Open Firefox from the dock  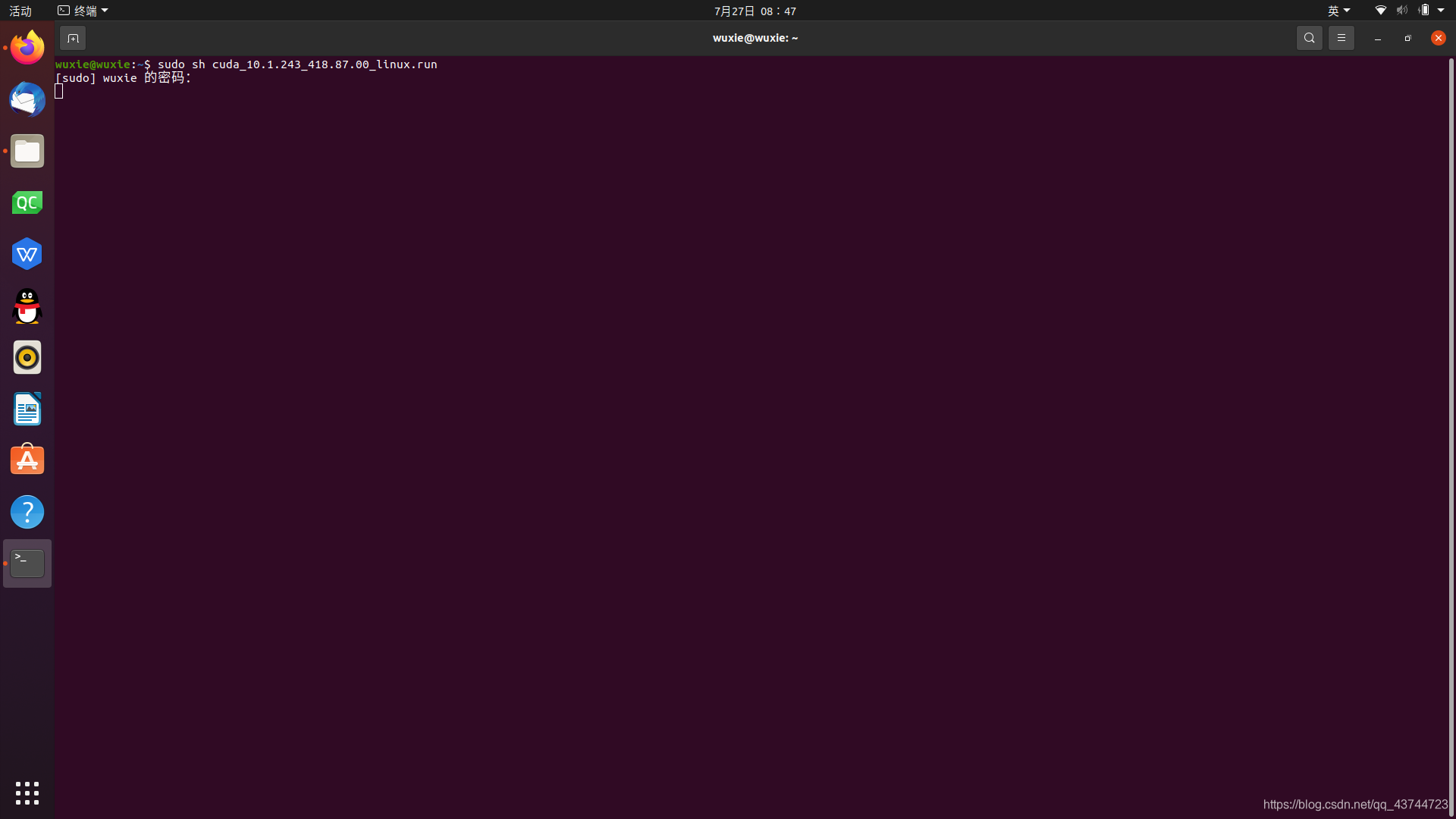(x=27, y=47)
